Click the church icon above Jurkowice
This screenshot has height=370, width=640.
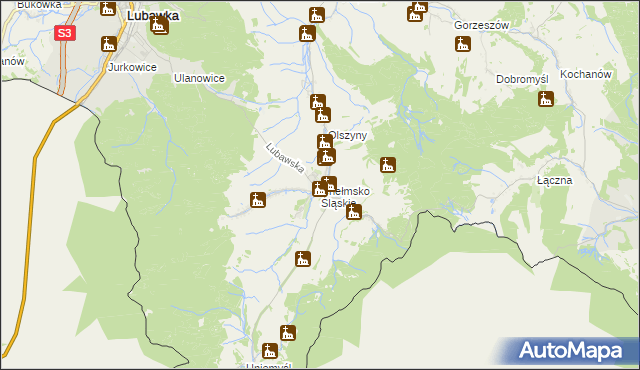click(x=109, y=44)
